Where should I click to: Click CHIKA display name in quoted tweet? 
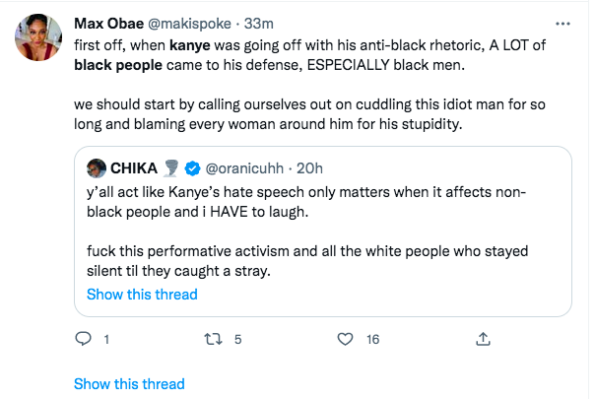[134, 168]
